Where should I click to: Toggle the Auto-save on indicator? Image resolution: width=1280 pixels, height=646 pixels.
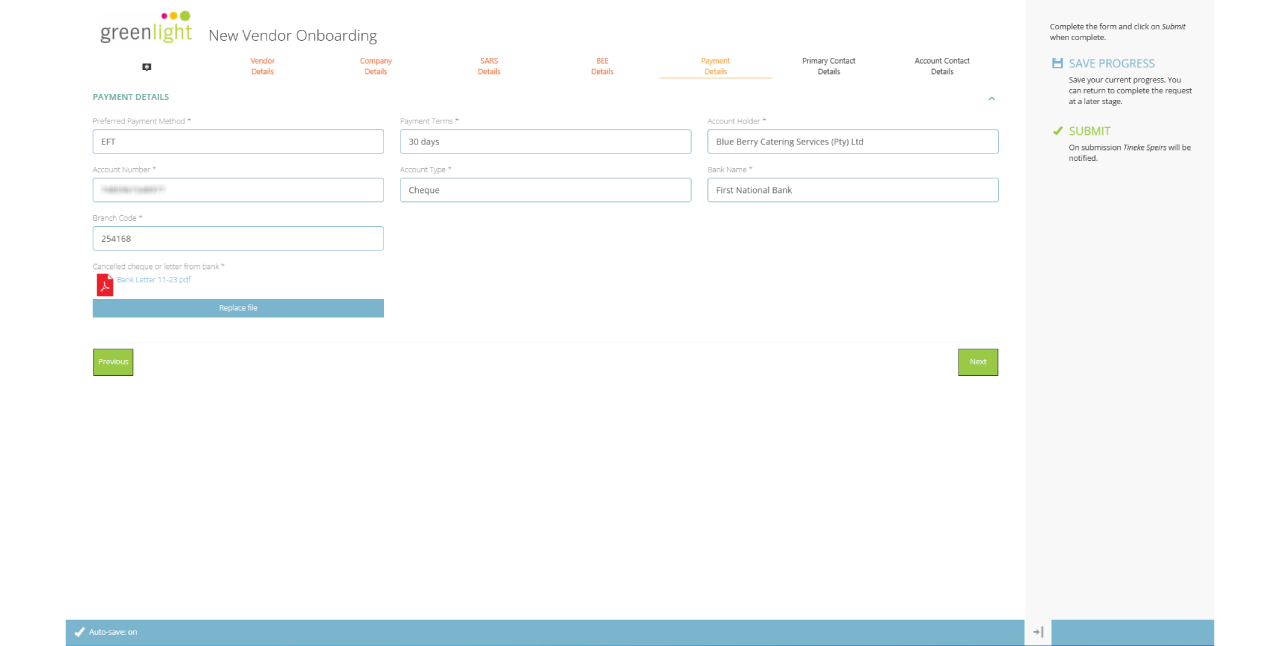point(106,632)
